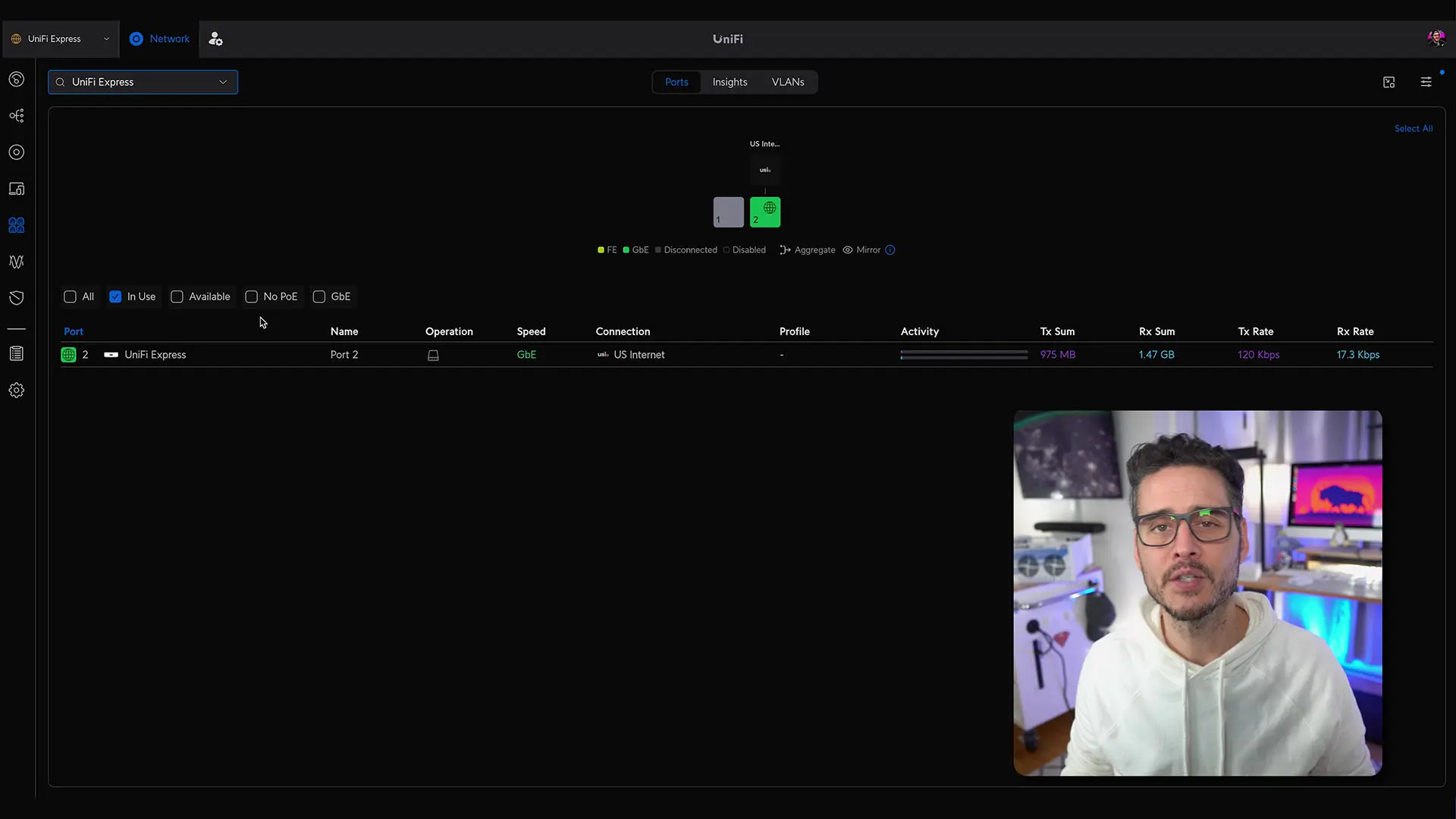1456x819 pixels.
Task: Open the UniFi Express site dropdown
Action: tap(61, 39)
